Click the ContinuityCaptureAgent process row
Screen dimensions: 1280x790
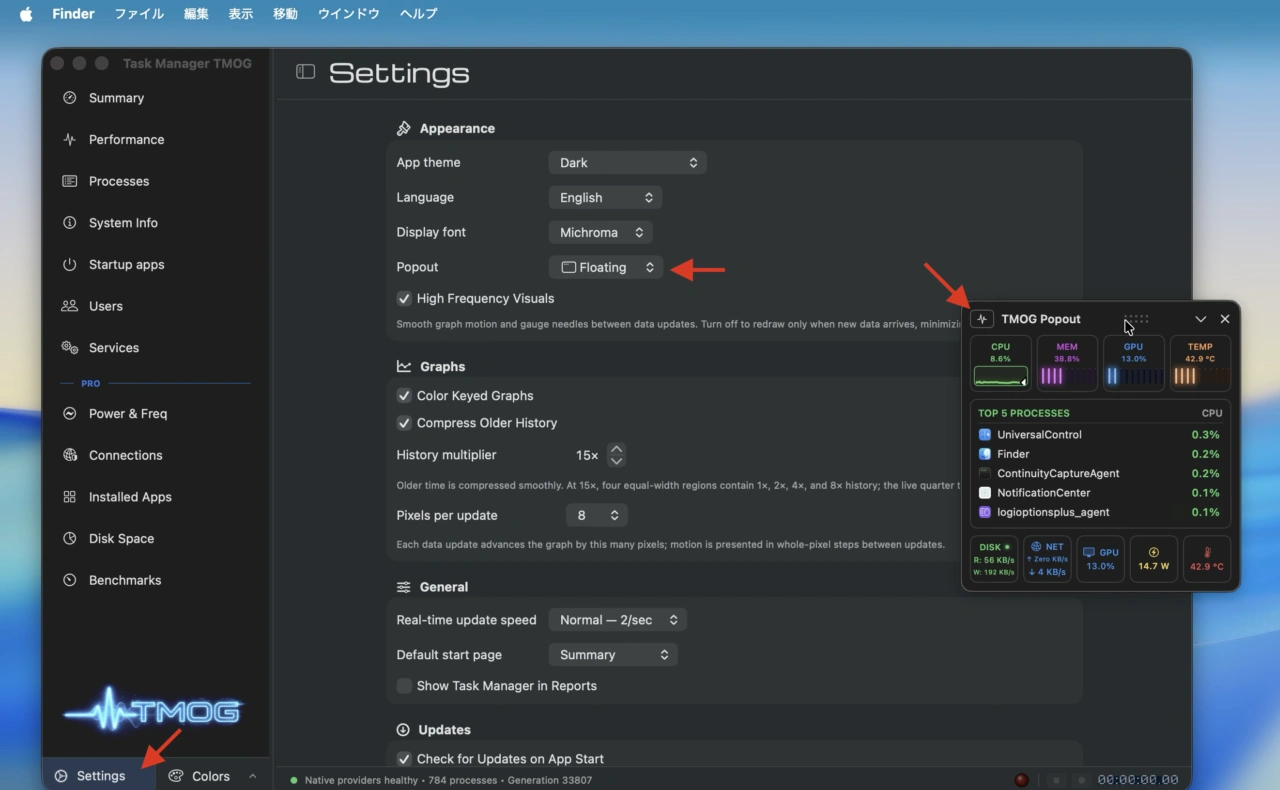[x=1100, y=474]
